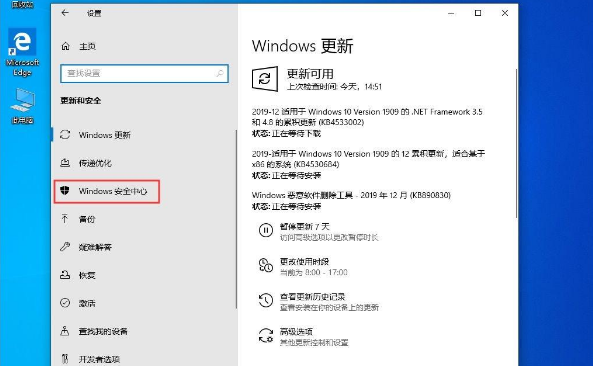This screenshot has height=366, width=593.
Task: Click the 传递优化 sidebar icon
Action: 65,163
